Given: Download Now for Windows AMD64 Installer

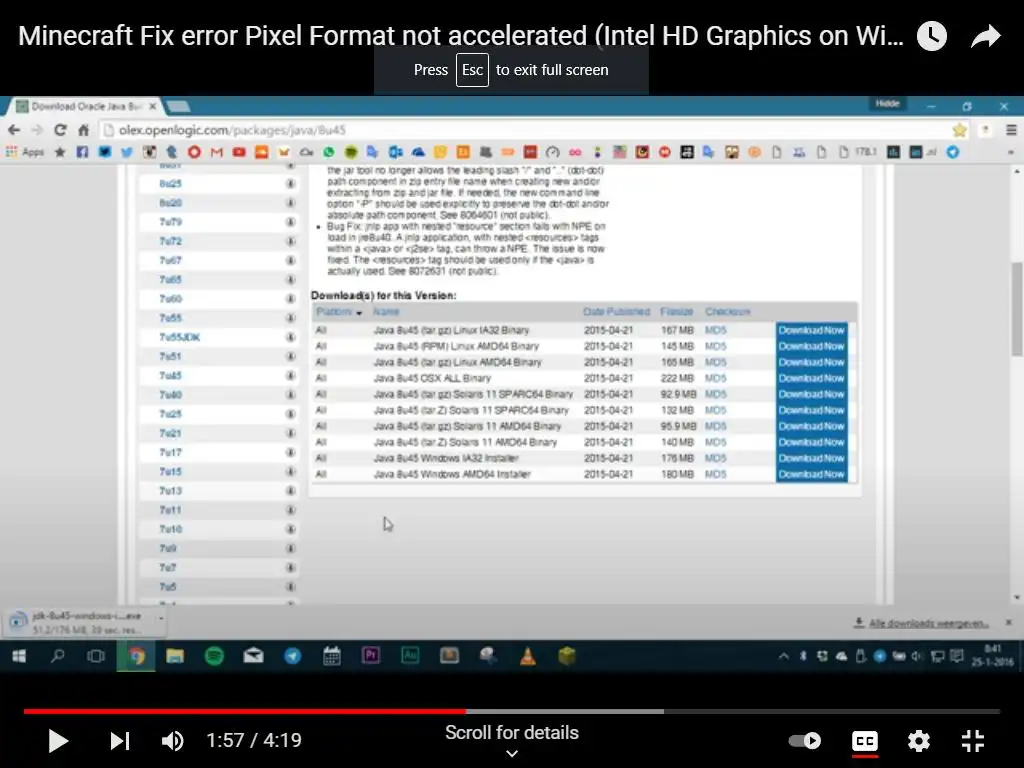Looking at the screenshot, I should pyautogui.click(x=811, y=475).
